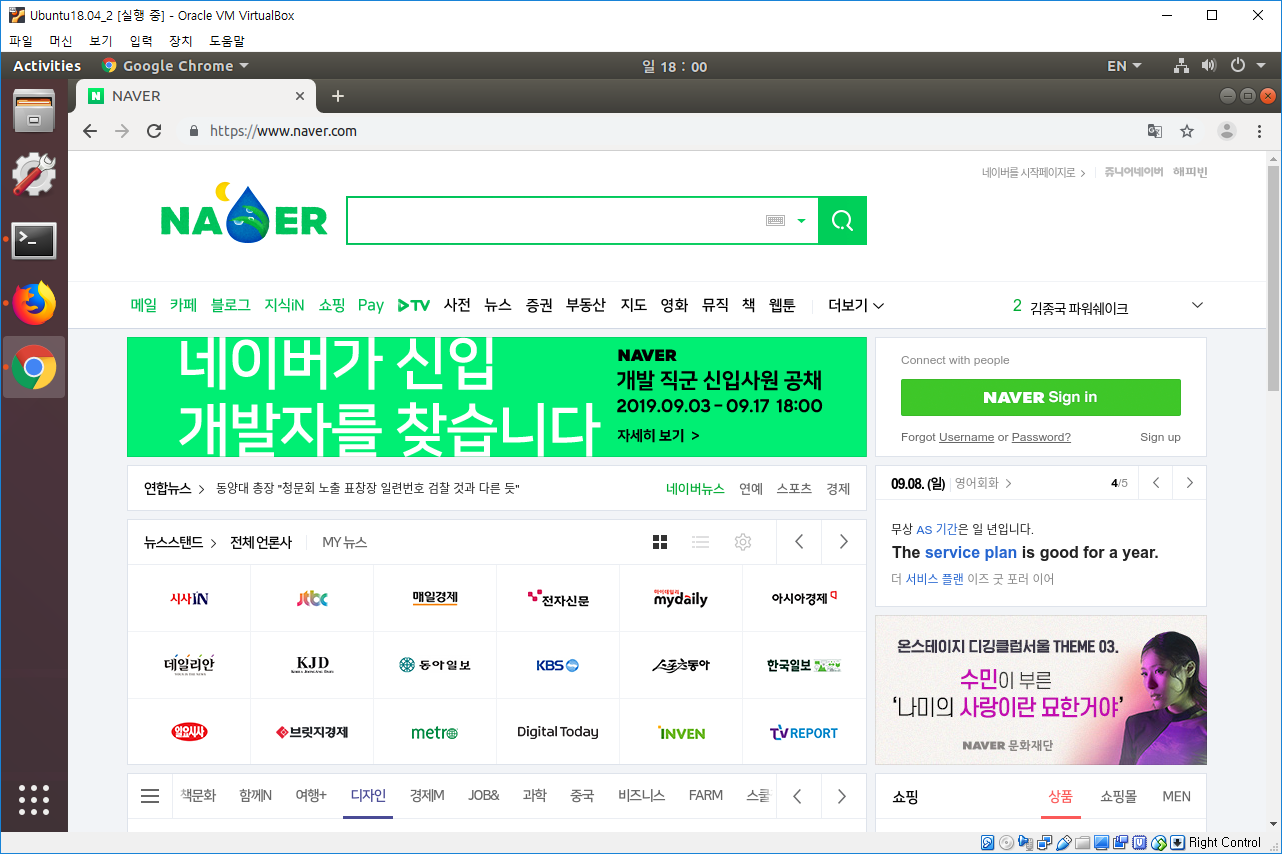This screenshot has height=854, width=1282.
Task: Open the mydaily news tile
Action: [681, 598]
